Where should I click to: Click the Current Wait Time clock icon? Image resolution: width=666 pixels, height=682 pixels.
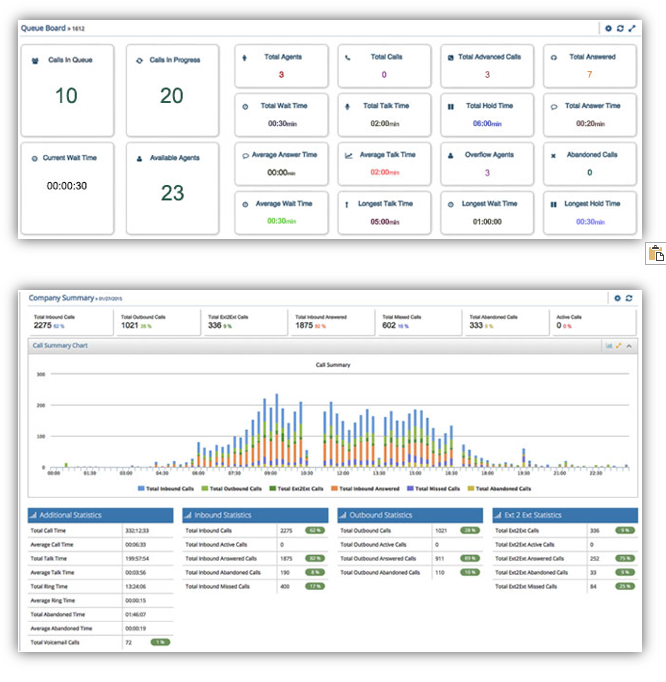click(x=34, y=159)
